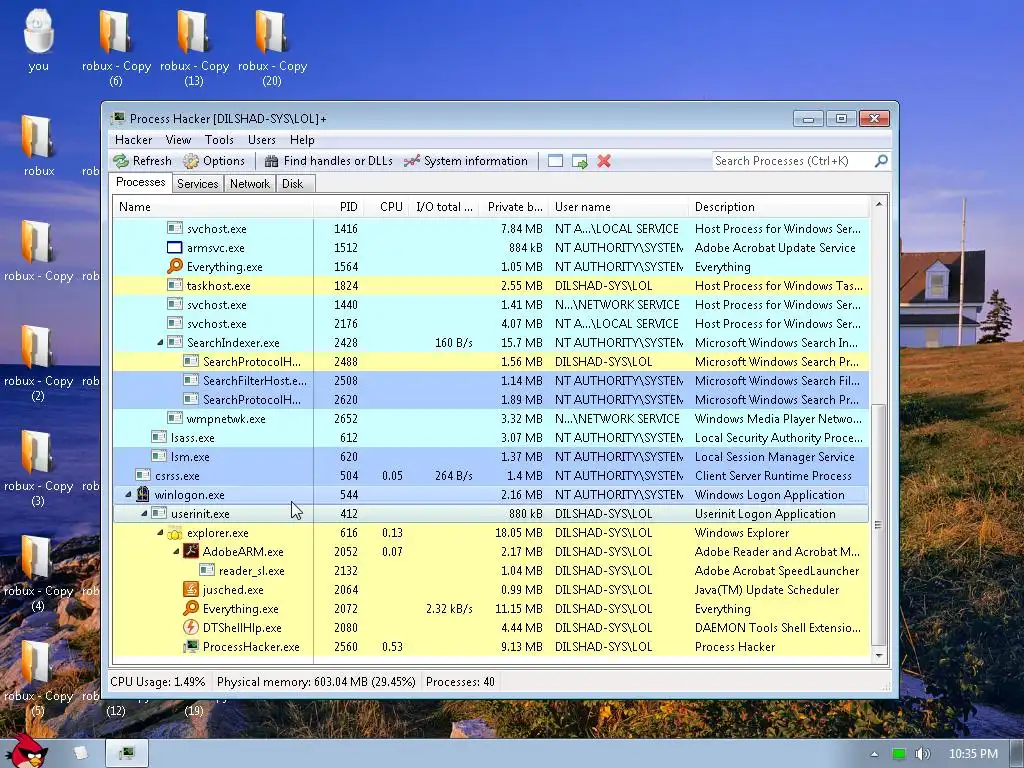Collapse the SearchIndexer.exe tree node
The image size is (1024, 768).
[x=160, y=342]
